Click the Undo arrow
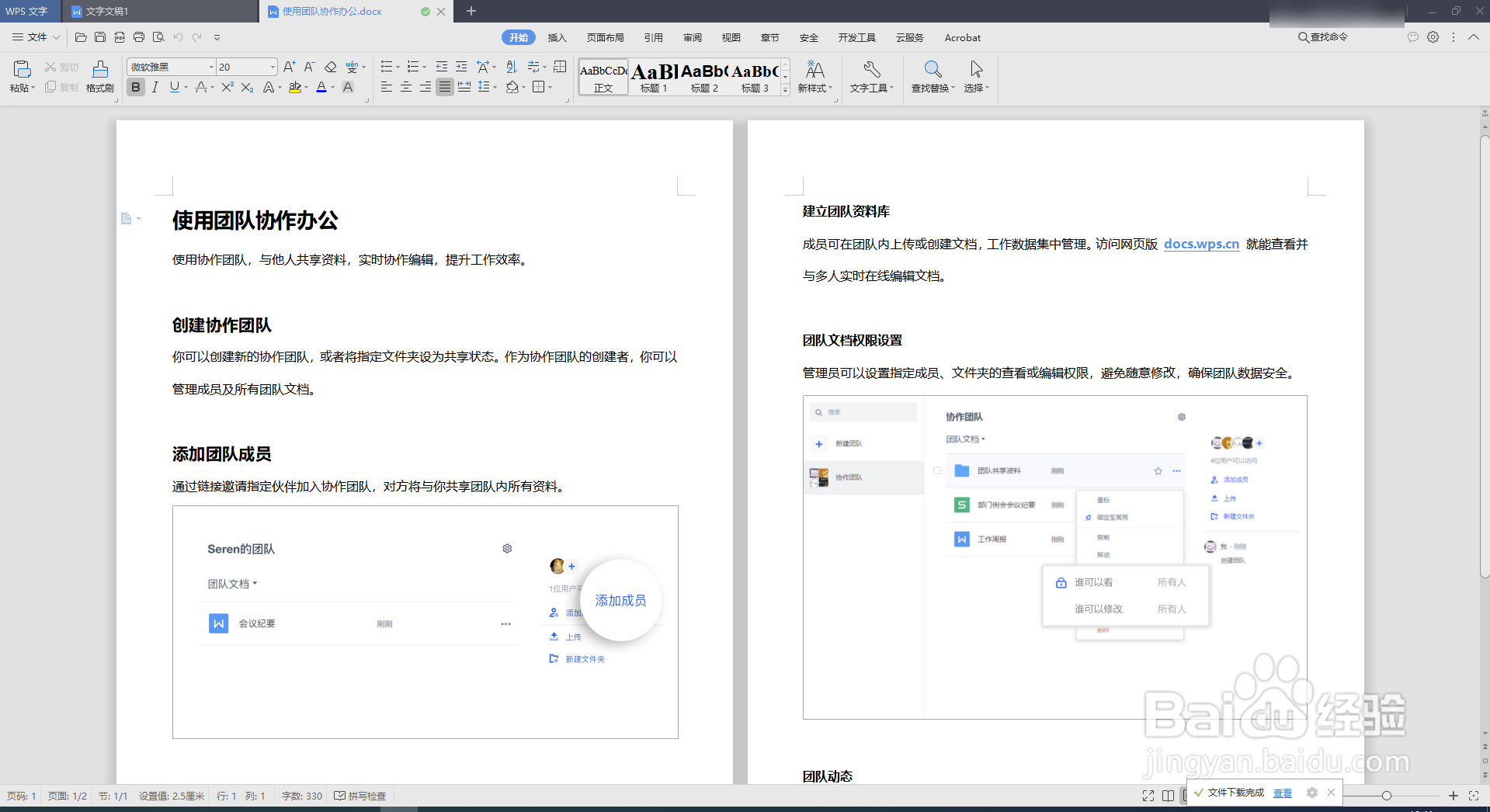1490x812 pixels. click(178, 37)
